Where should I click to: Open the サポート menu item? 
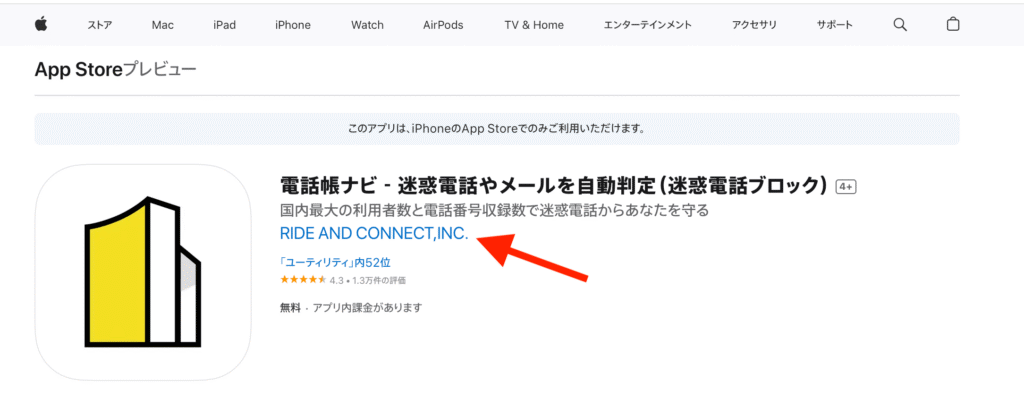834,25
